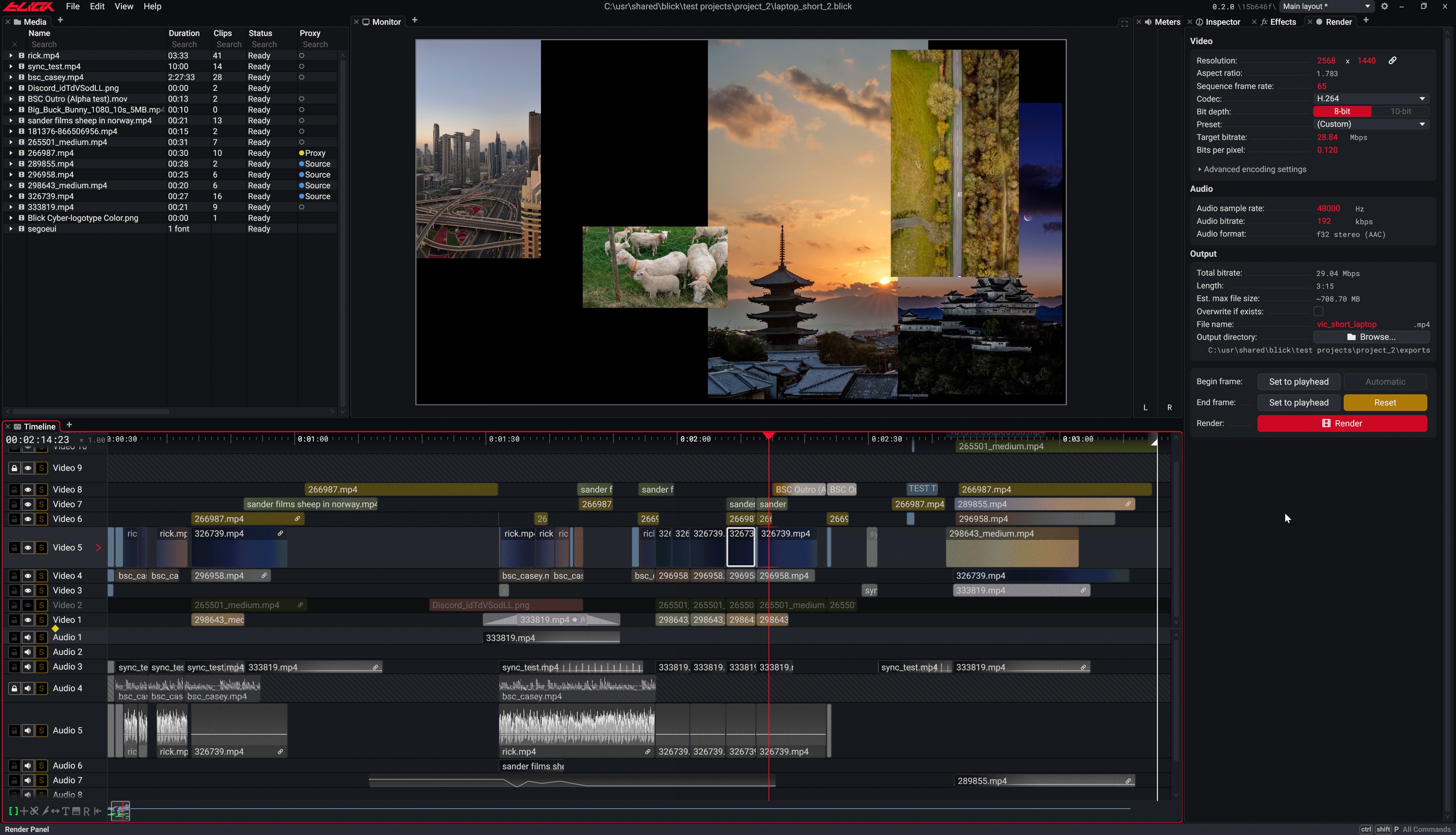
Task: Solo the Video 1 track
Action: pyautogui.click(x=41, y=620)
